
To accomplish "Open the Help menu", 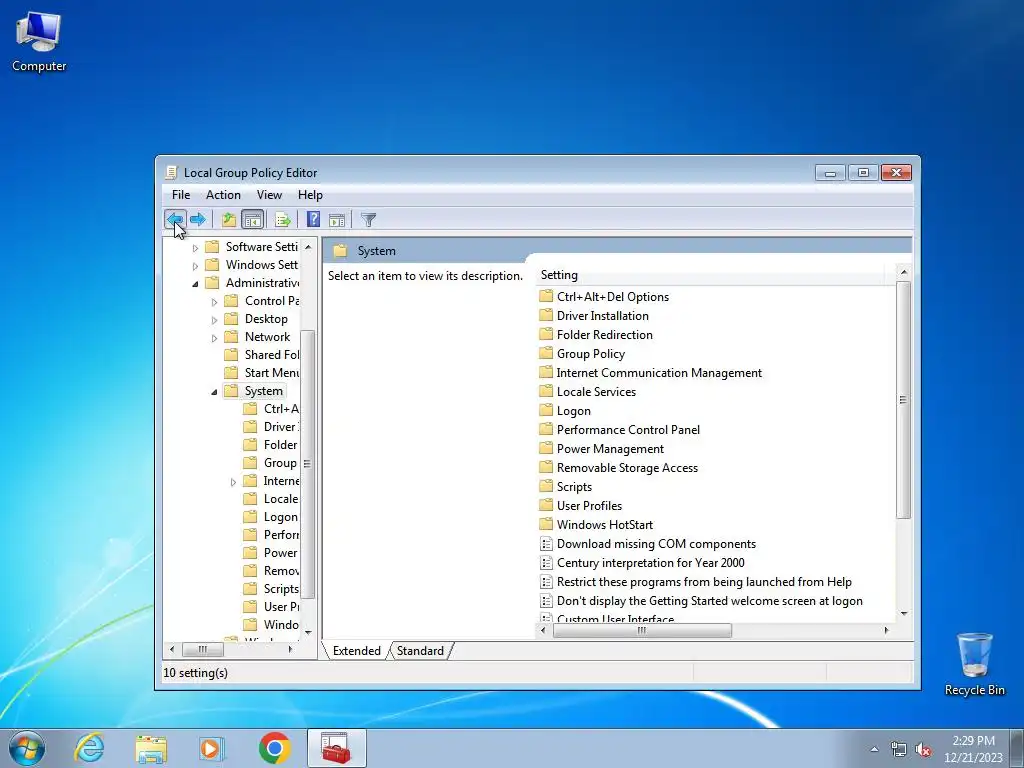I will pos(310,195).
